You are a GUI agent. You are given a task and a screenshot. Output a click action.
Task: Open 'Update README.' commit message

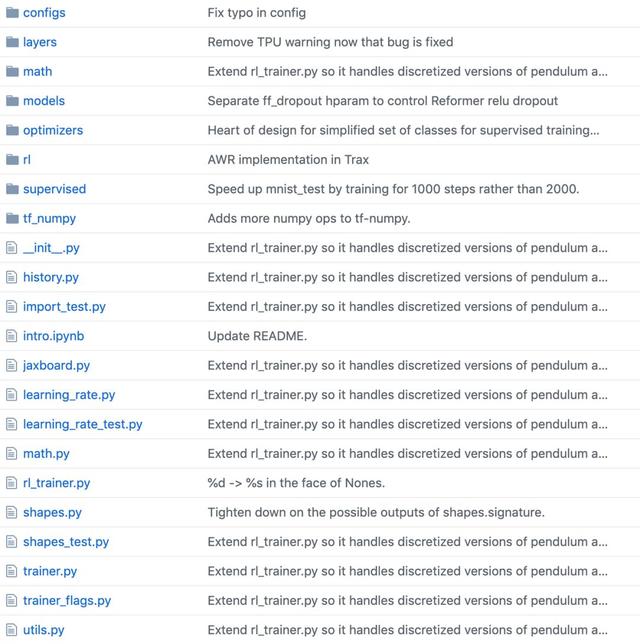(257, 336)
